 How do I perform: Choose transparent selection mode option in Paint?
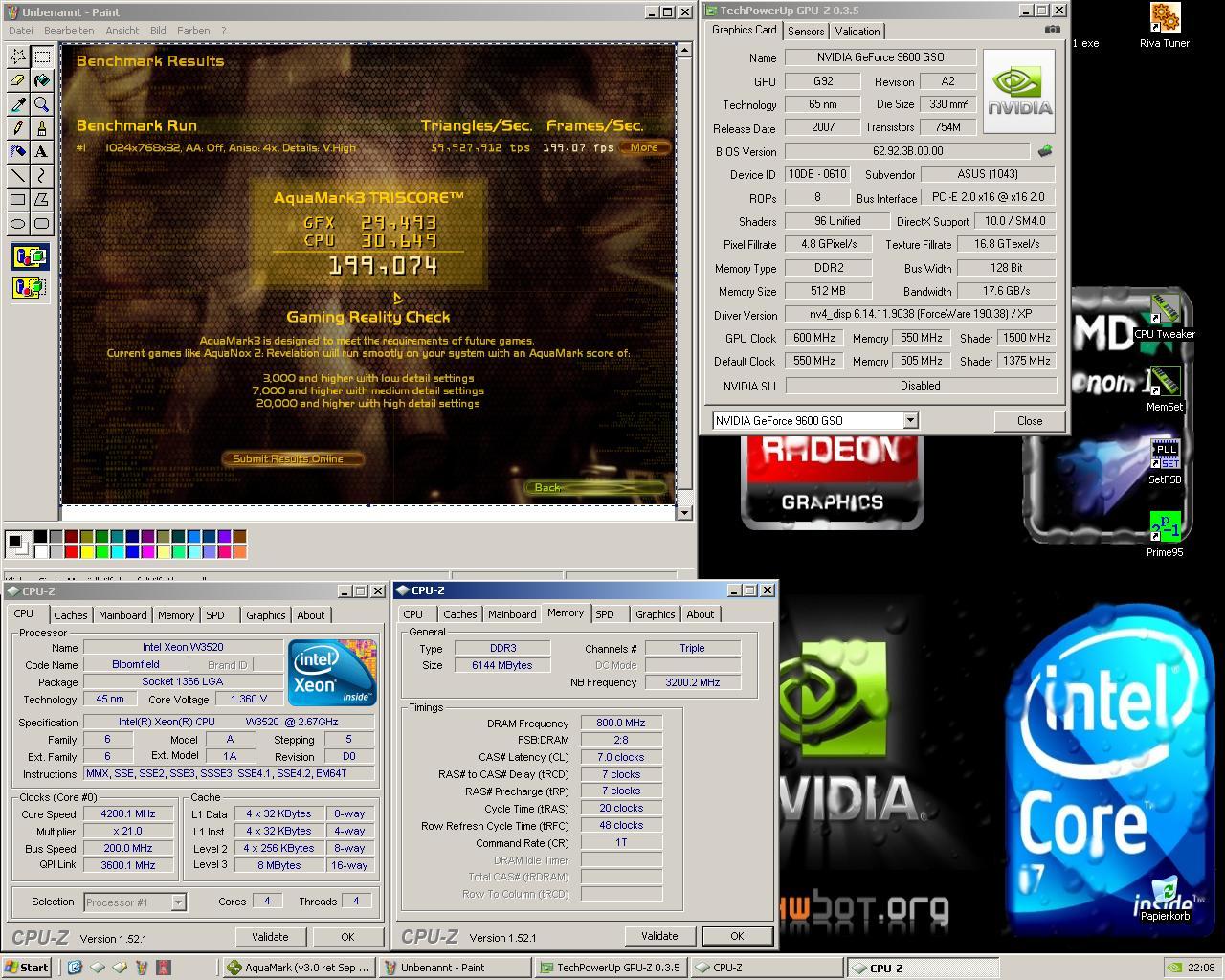(30, 286)
